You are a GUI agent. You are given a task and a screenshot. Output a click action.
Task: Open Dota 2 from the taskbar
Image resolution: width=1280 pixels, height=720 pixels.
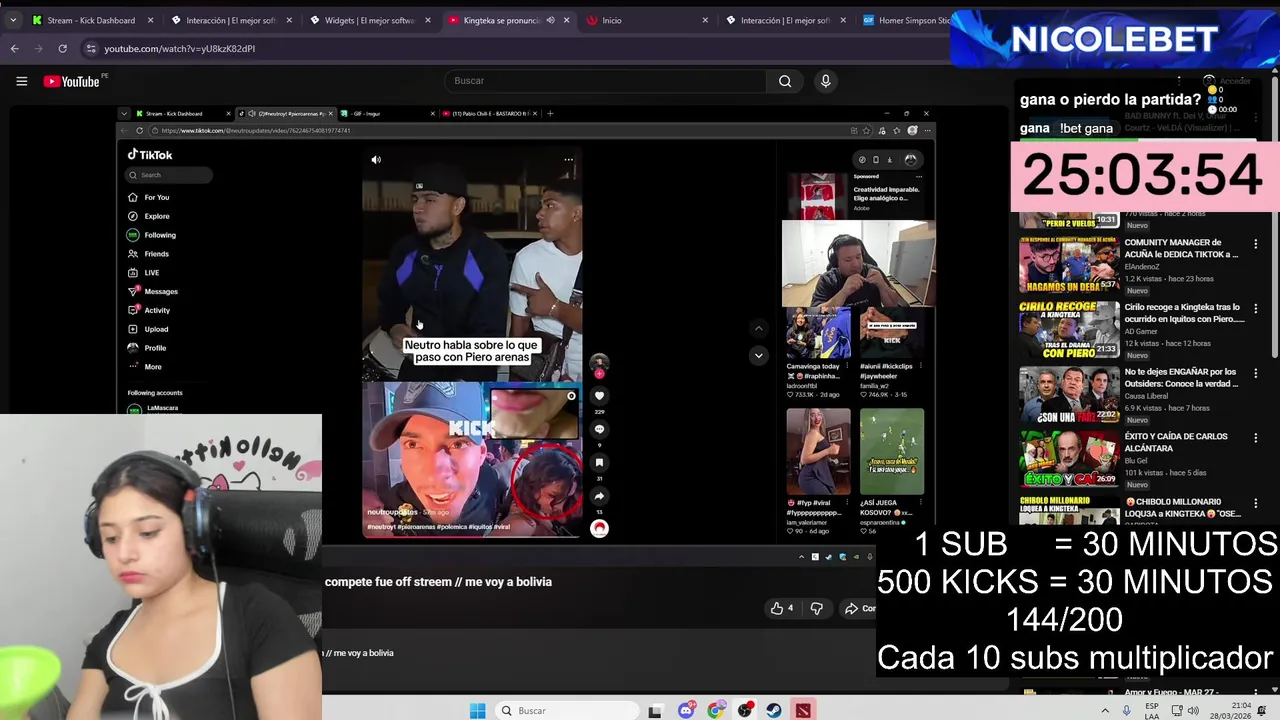click(803, 711)
